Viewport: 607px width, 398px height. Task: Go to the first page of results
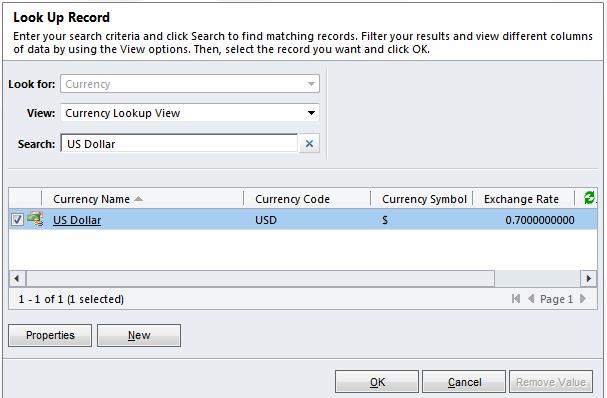[516, 298]
